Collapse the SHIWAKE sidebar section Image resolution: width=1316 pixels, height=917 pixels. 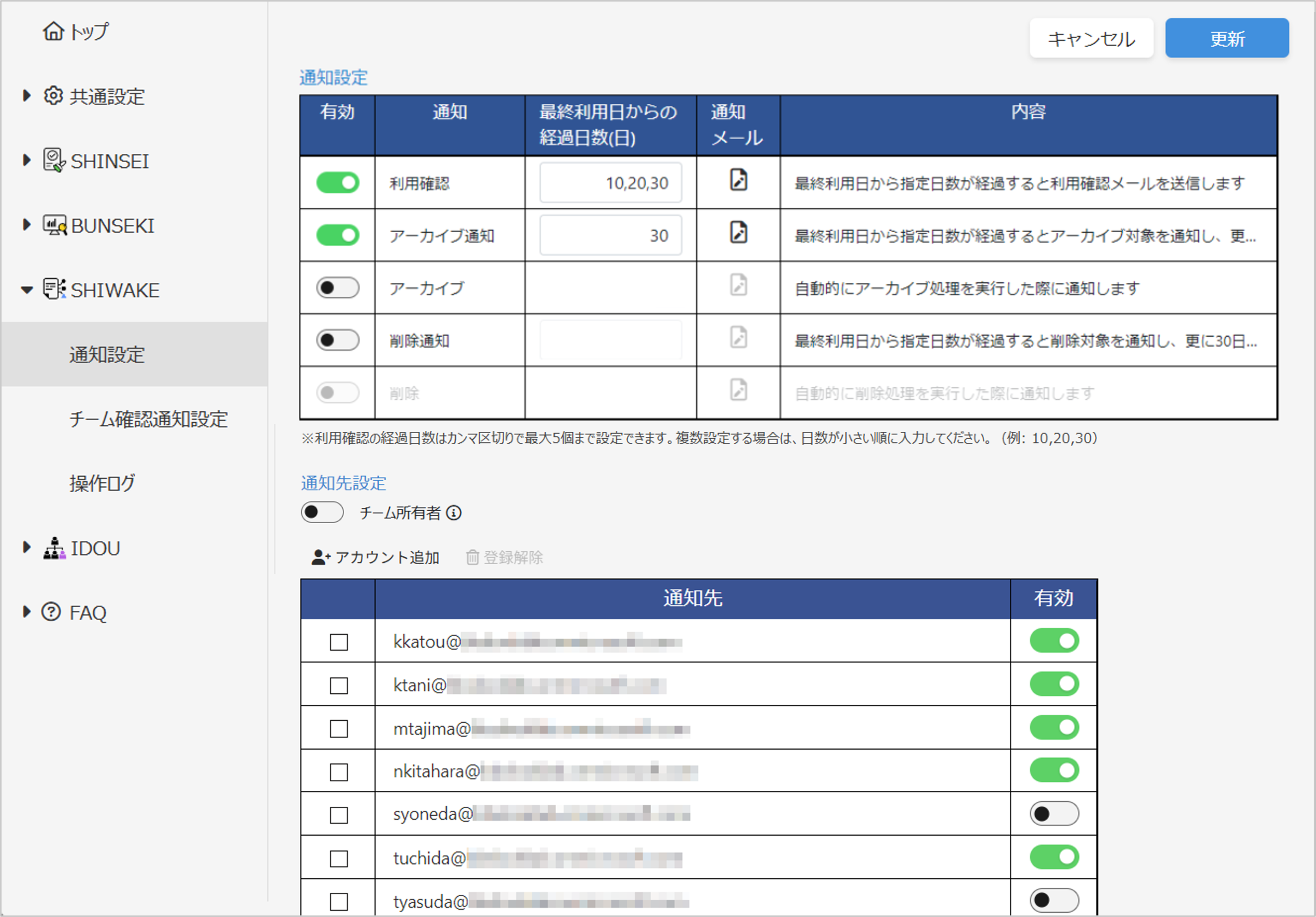click(x=26, y=290)
